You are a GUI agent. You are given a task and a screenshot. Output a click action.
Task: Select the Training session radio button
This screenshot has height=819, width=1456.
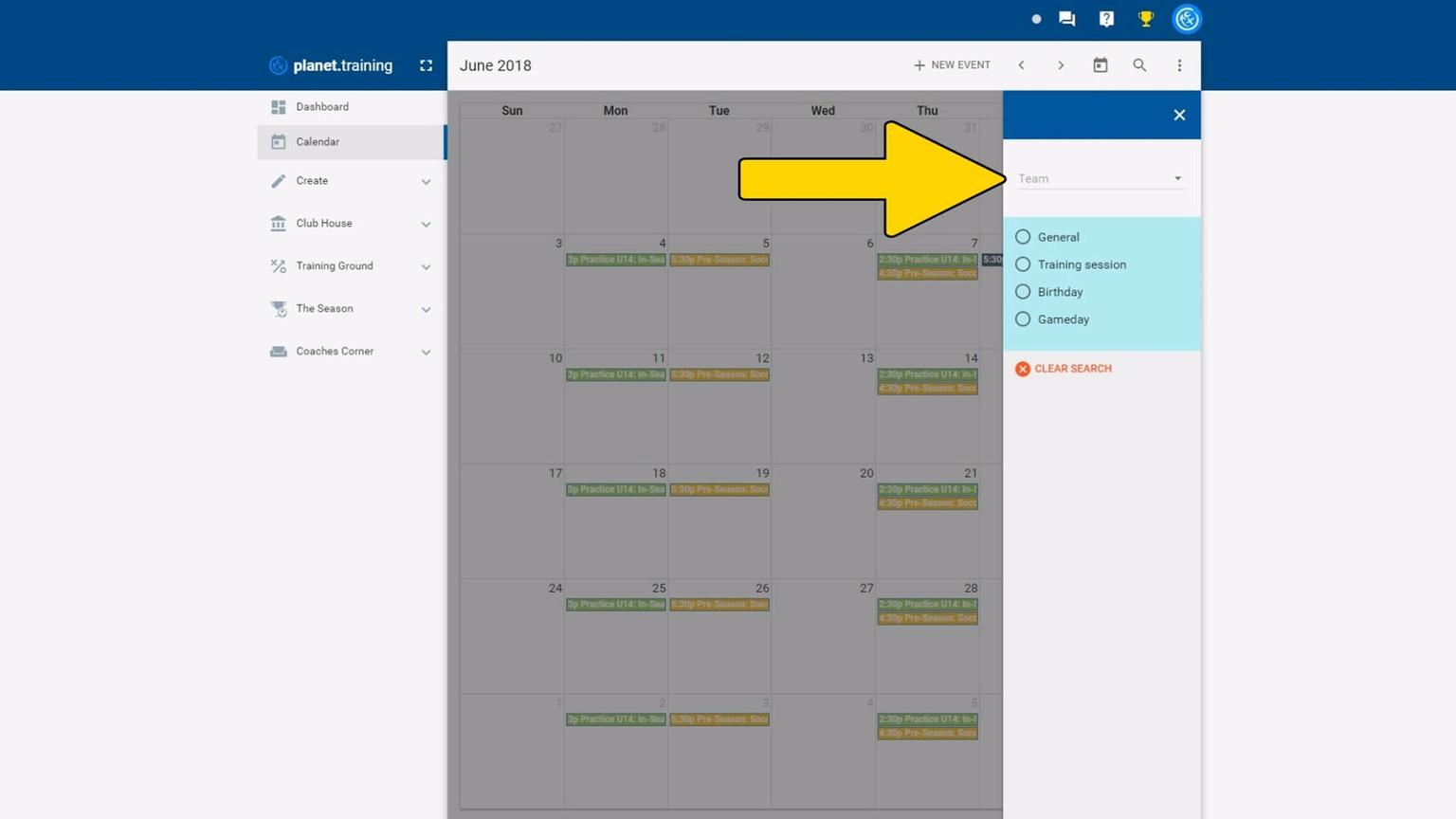pos(1023,264)
